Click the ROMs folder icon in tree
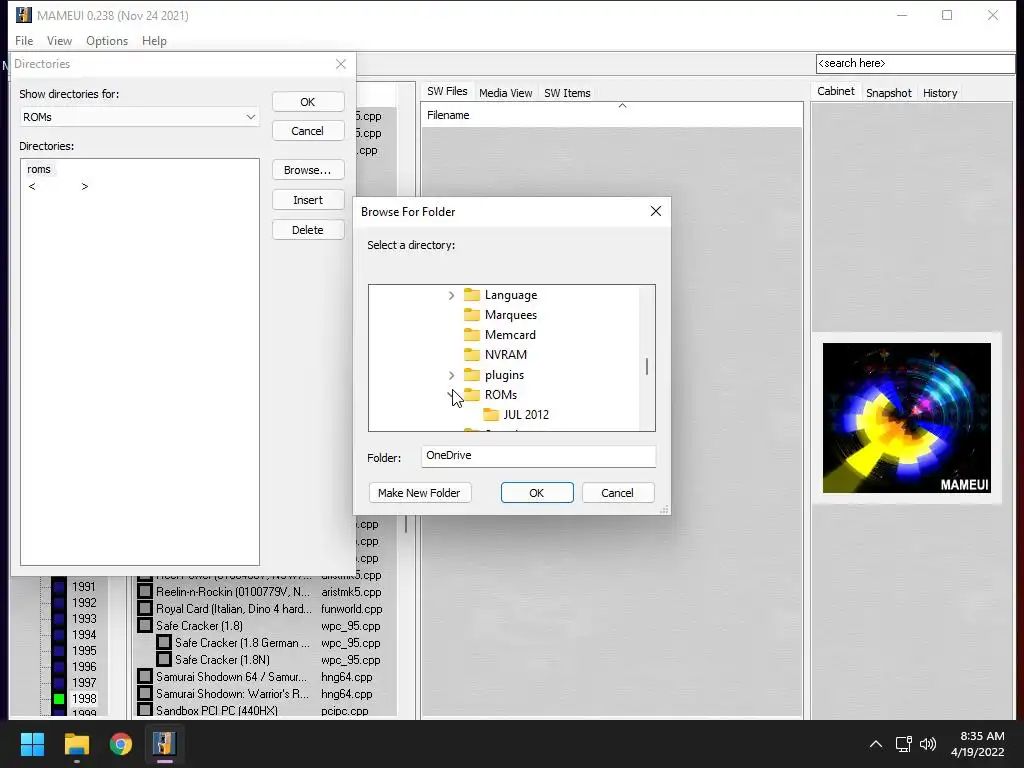The image size is (1024, 768). point(472,394)
